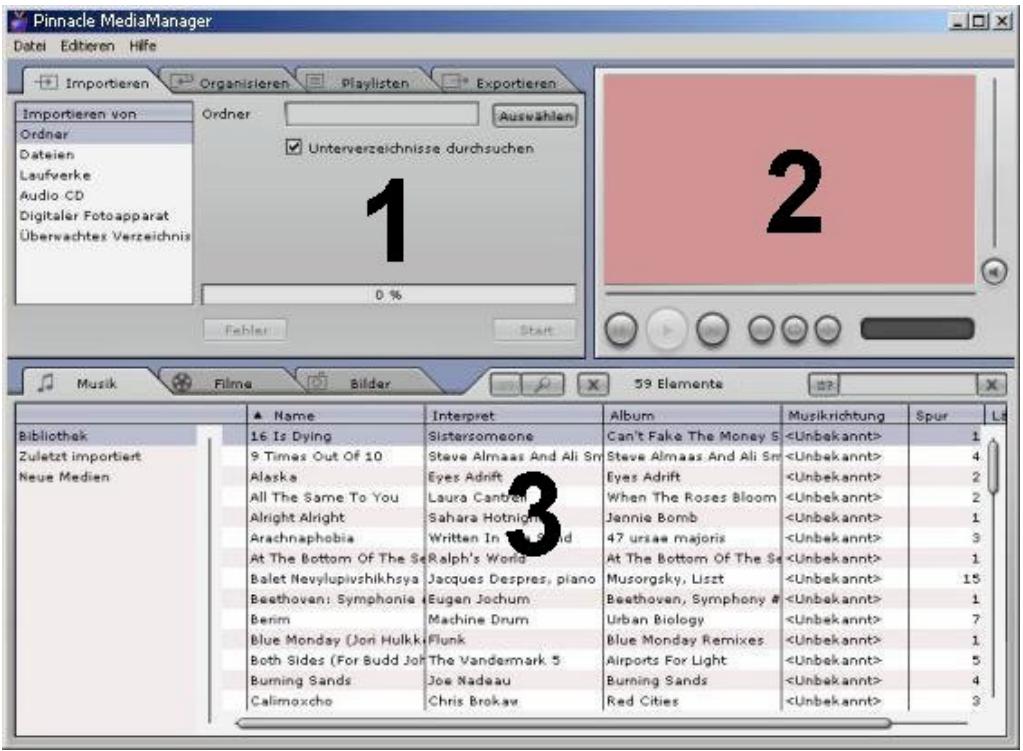Click the Ordner path input field
This screenshot has height=751, width=1023.
(382, 114)
